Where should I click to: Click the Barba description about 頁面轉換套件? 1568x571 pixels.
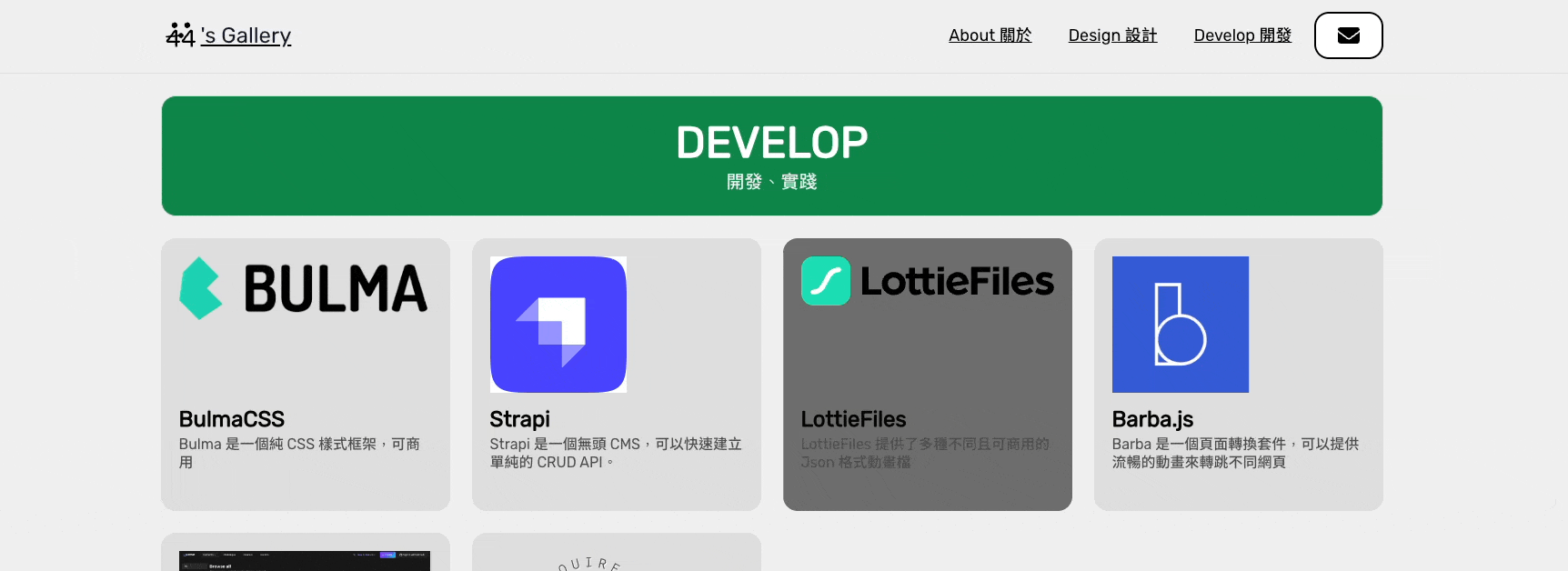tap(1235, 453)
